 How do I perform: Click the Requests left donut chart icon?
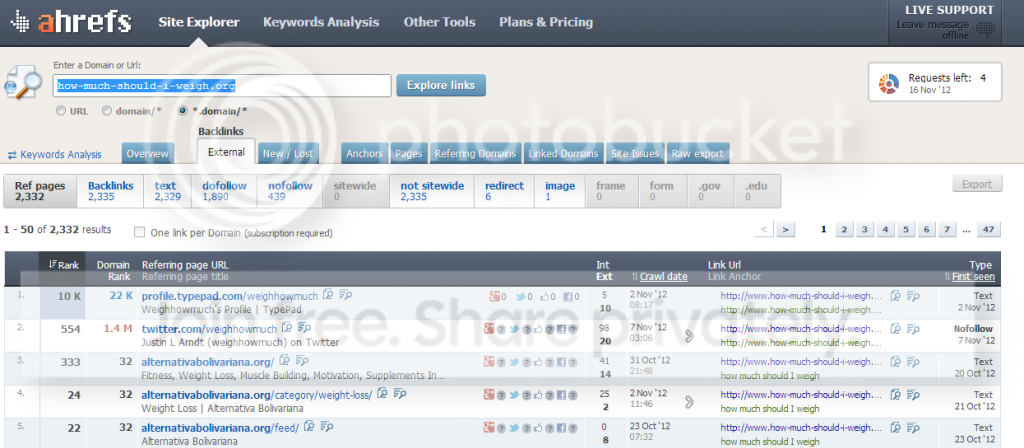(x=889, y=83)
